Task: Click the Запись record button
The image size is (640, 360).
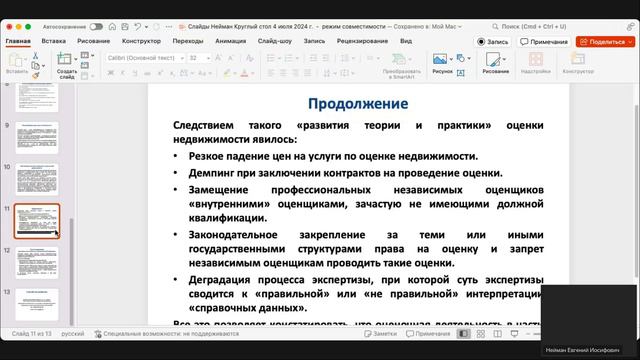Action: coord(493,42)
